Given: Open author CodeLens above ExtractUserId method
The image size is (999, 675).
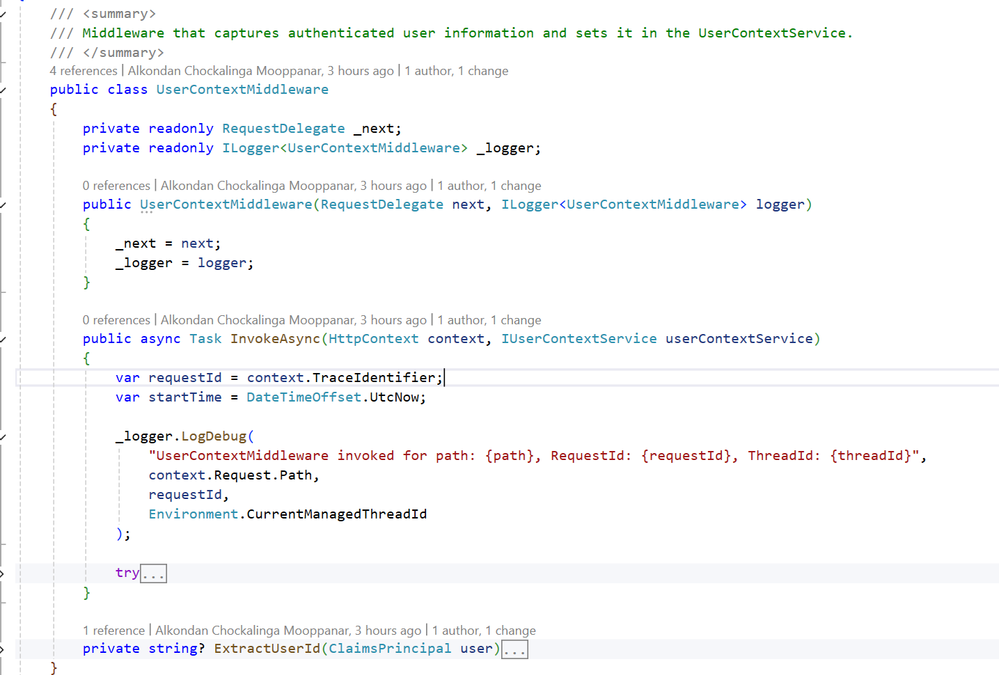Looking at the screenshot, I should [288, 630].
